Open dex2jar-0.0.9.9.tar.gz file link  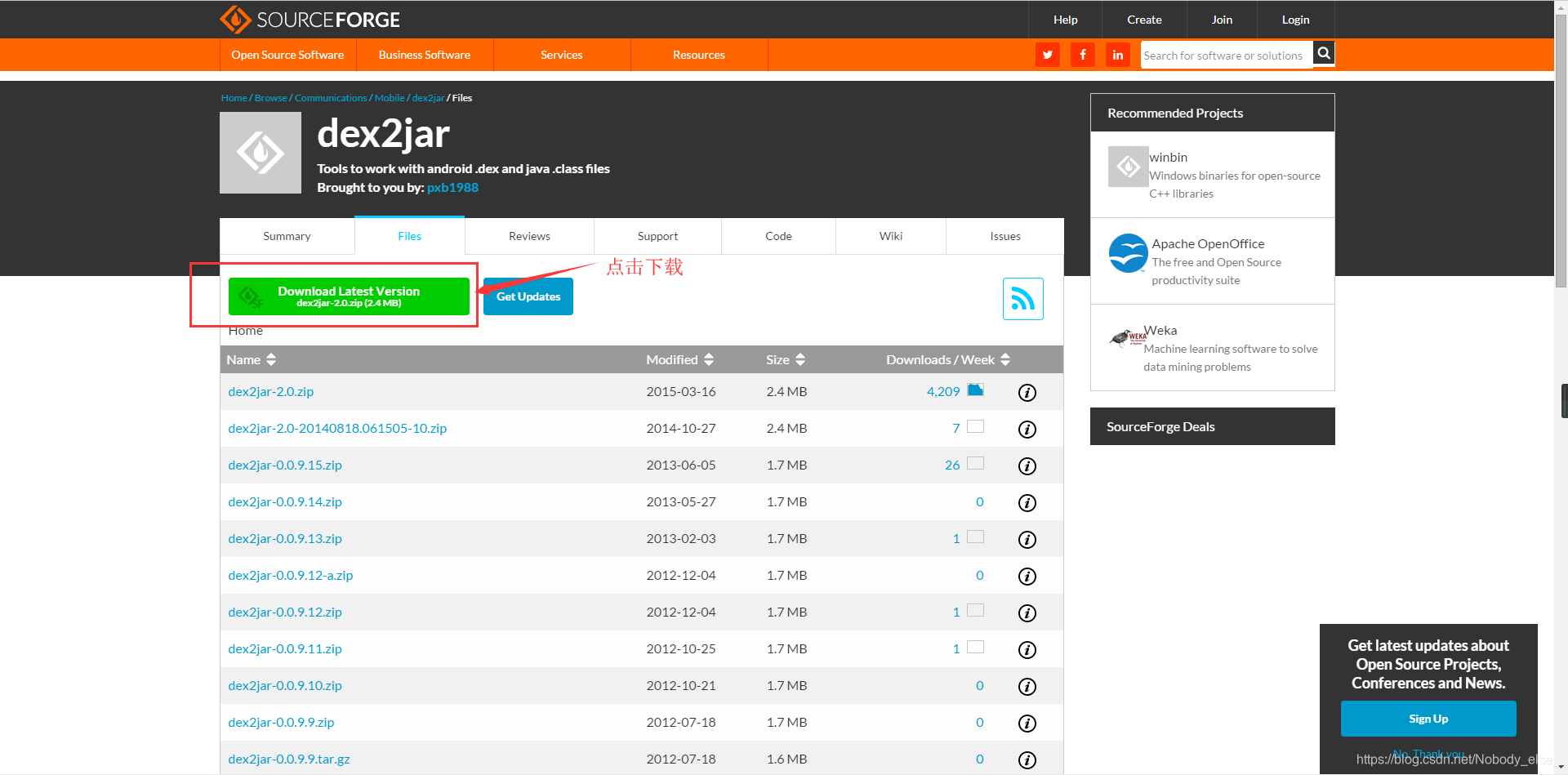(289, 759)
